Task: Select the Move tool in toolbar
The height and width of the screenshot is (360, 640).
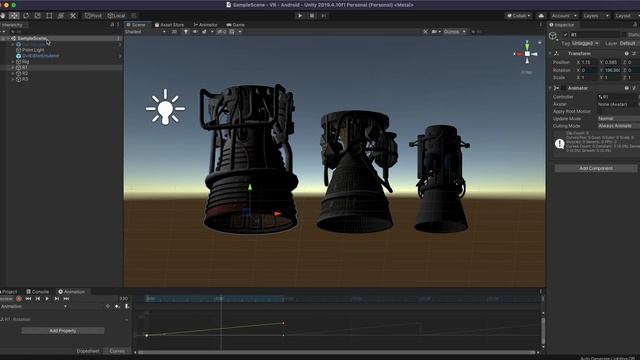Action: click(14, 16)
